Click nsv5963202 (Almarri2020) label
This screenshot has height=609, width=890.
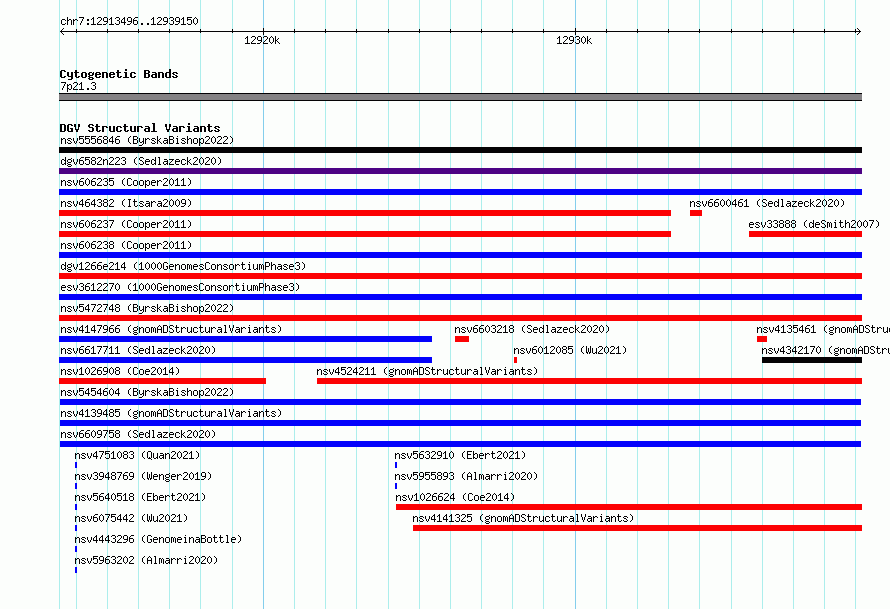146,560
